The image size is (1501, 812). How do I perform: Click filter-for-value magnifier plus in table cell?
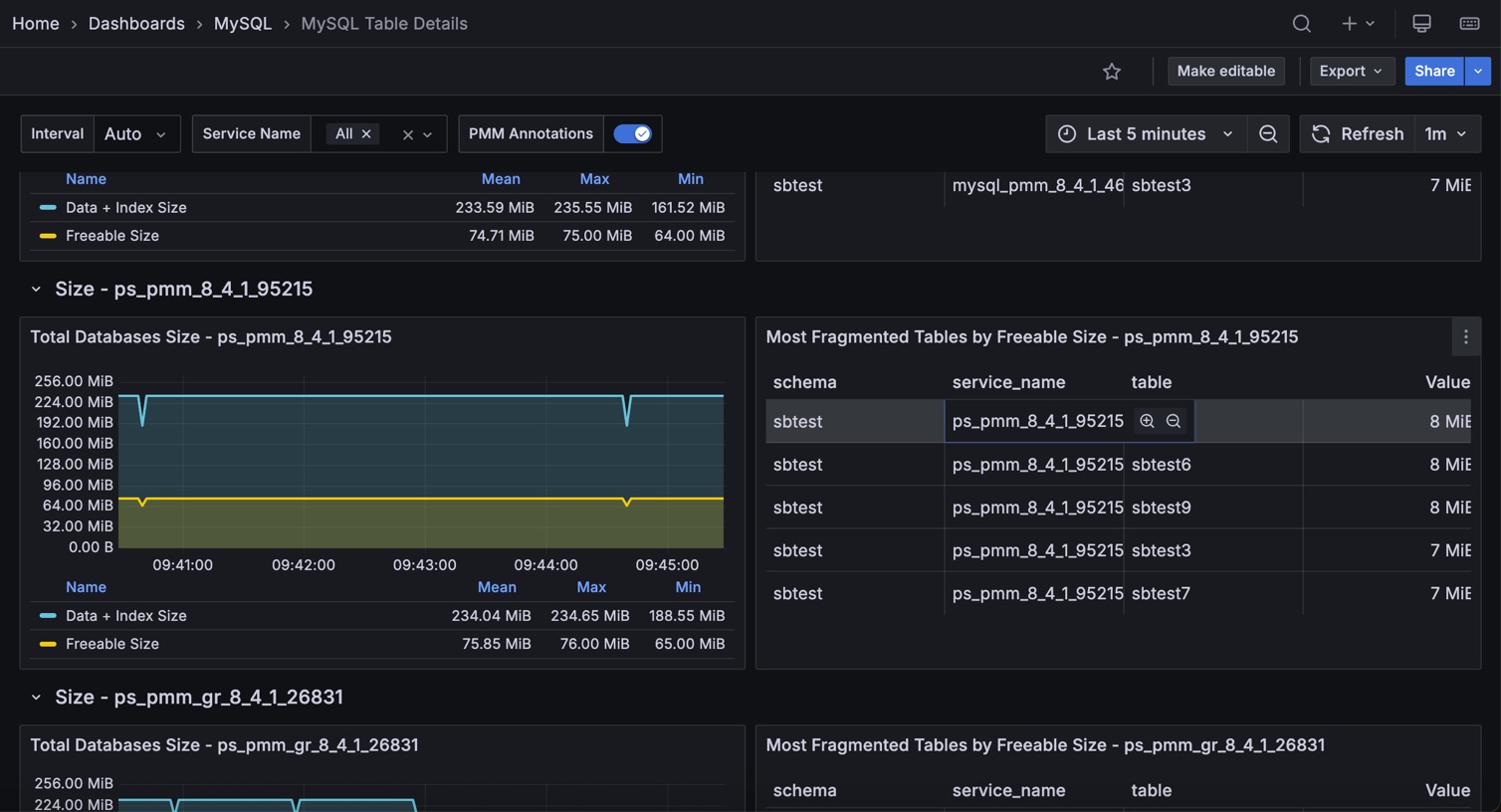pyautogui.click(x=1147, y=421)
